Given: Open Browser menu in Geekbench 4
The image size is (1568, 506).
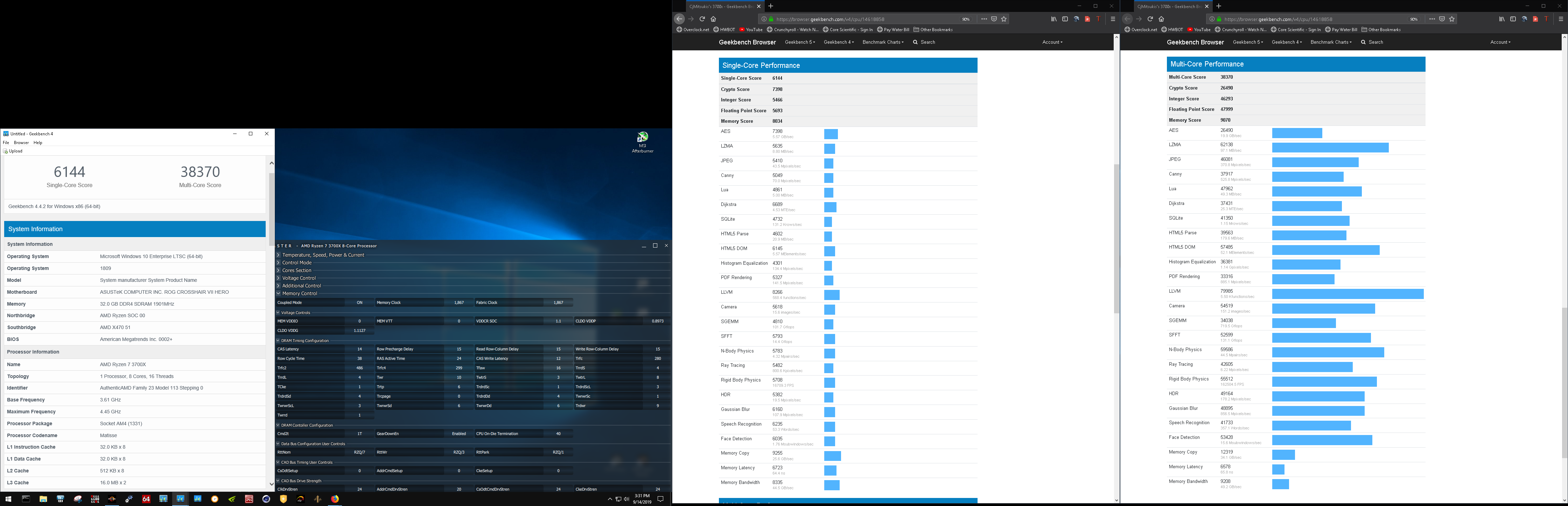Looking at the screenshot, I should coord(21,142).
